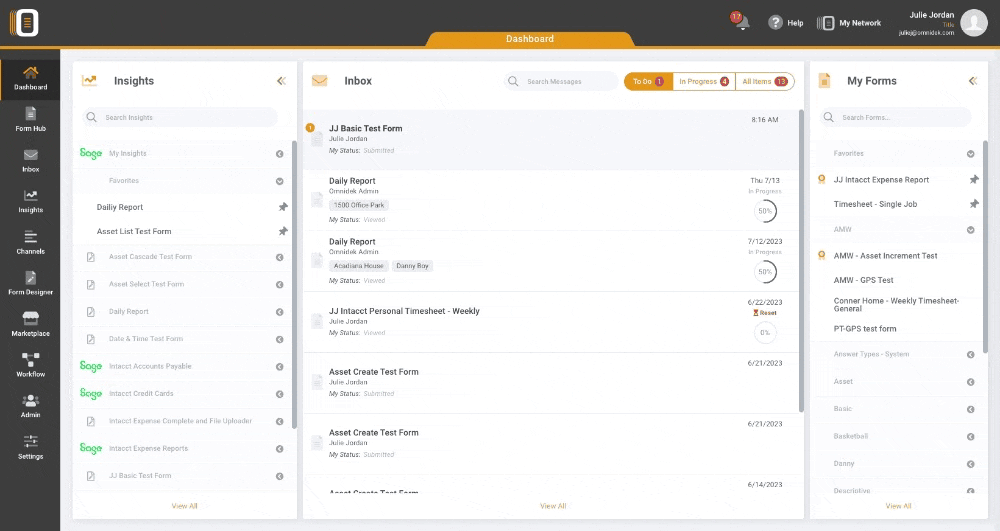Image resolution: width=1000 pixels, height=531 pixels.
Task: Open the My Network icon
Action: 826,23
